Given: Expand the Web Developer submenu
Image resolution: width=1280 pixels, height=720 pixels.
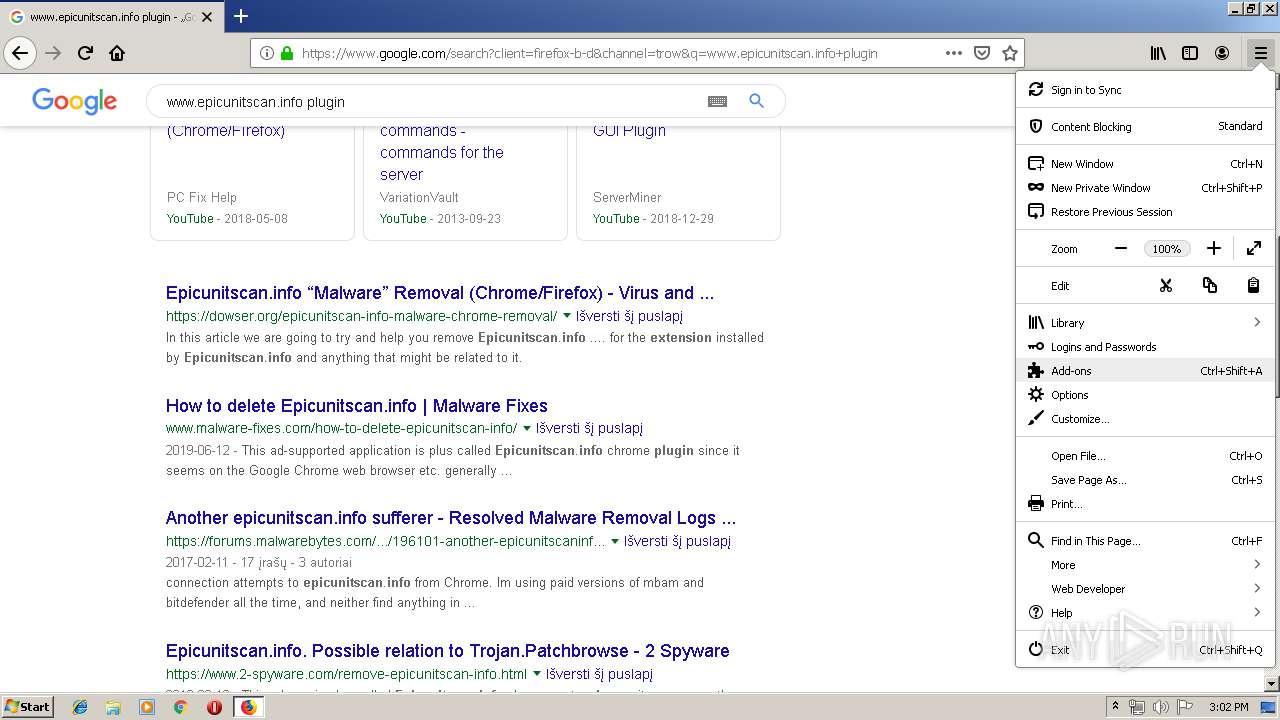Looking at the screenshot, I should click(1145, 589).
